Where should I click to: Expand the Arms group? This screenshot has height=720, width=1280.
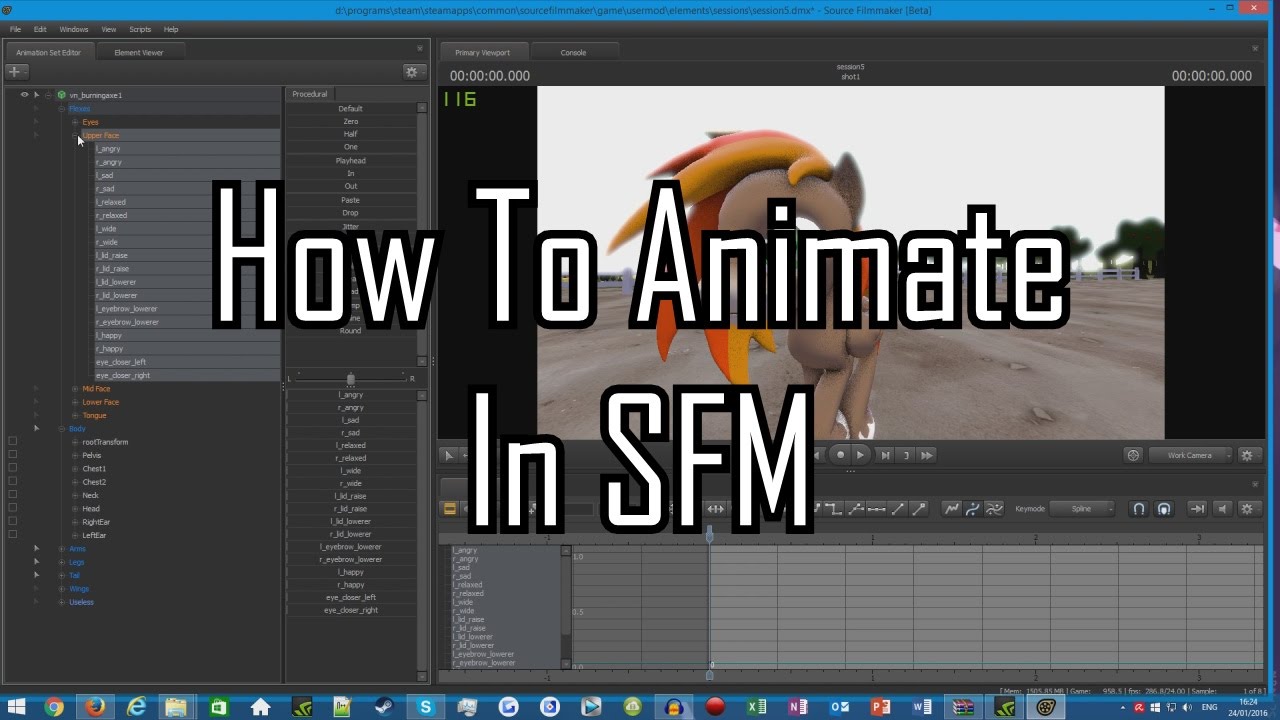coord(62,548)
